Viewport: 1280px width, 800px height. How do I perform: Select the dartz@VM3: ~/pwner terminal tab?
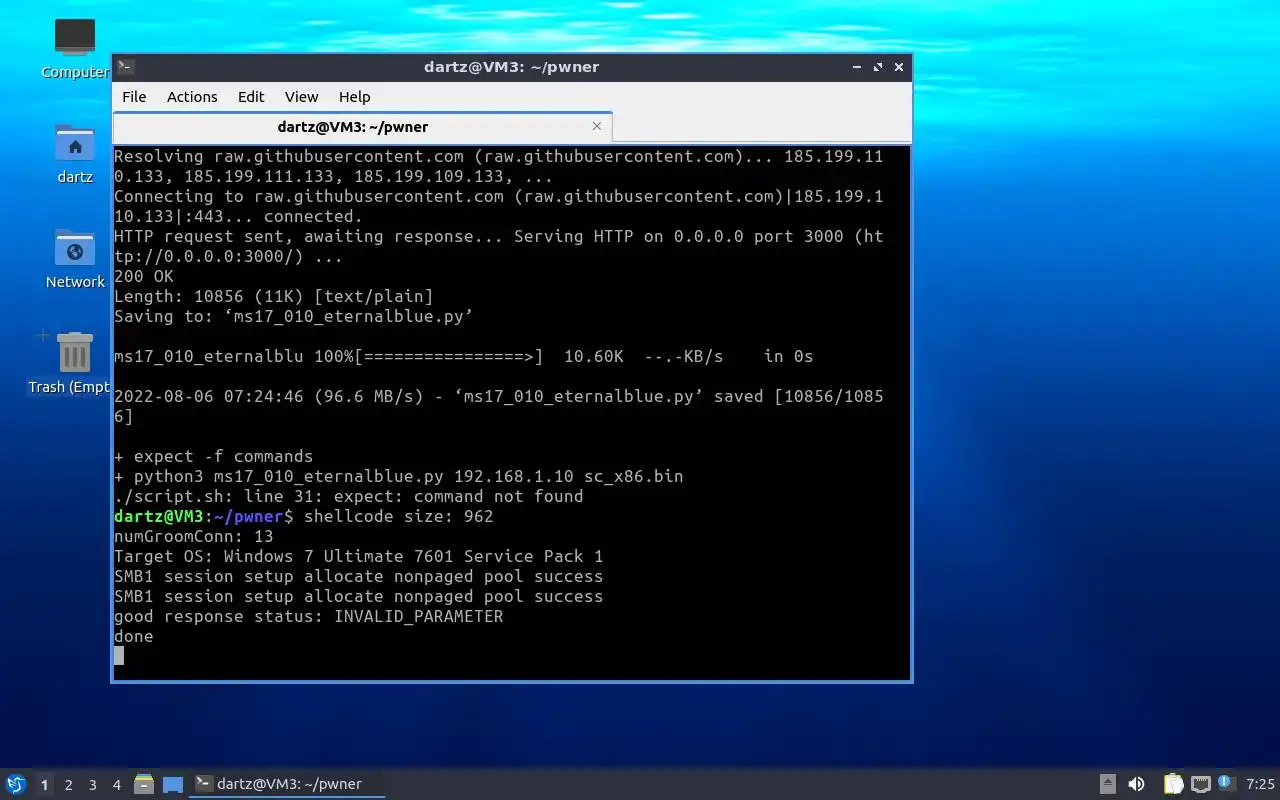pyautogui.click(x=352, y=127)
